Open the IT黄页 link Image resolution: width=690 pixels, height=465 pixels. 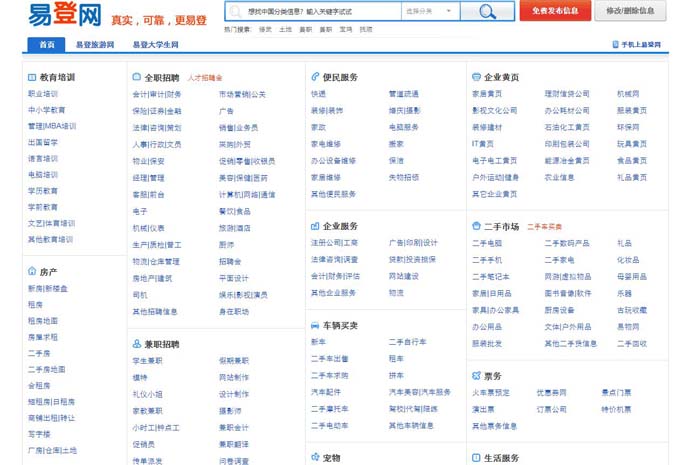[482, 144]
